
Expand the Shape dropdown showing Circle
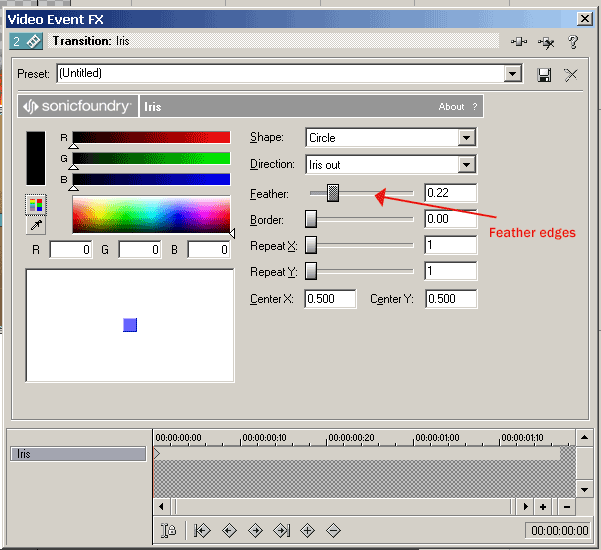pyautogui.click(x=466, y=138)
